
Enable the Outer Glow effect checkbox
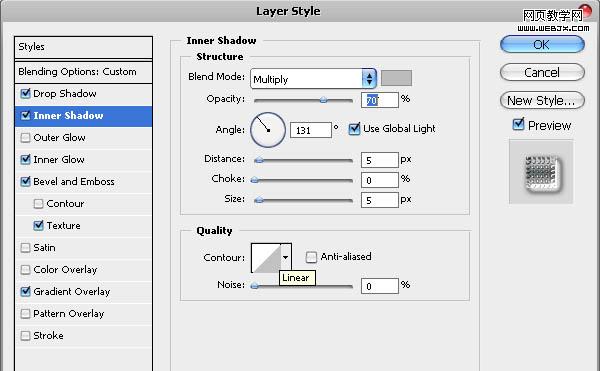(25, 138)
